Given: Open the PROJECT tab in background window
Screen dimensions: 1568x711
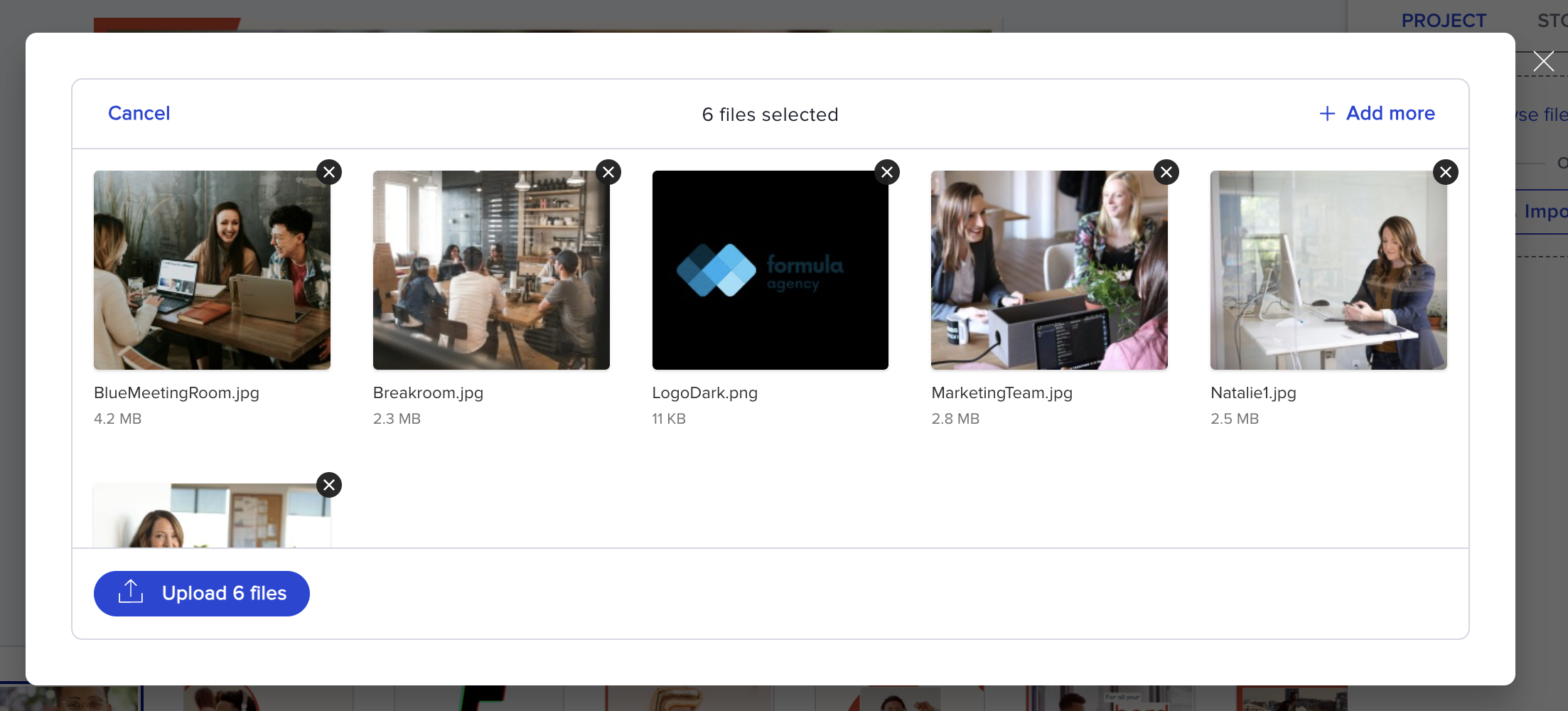Looking at the screenshot, I should [1444, 21].
